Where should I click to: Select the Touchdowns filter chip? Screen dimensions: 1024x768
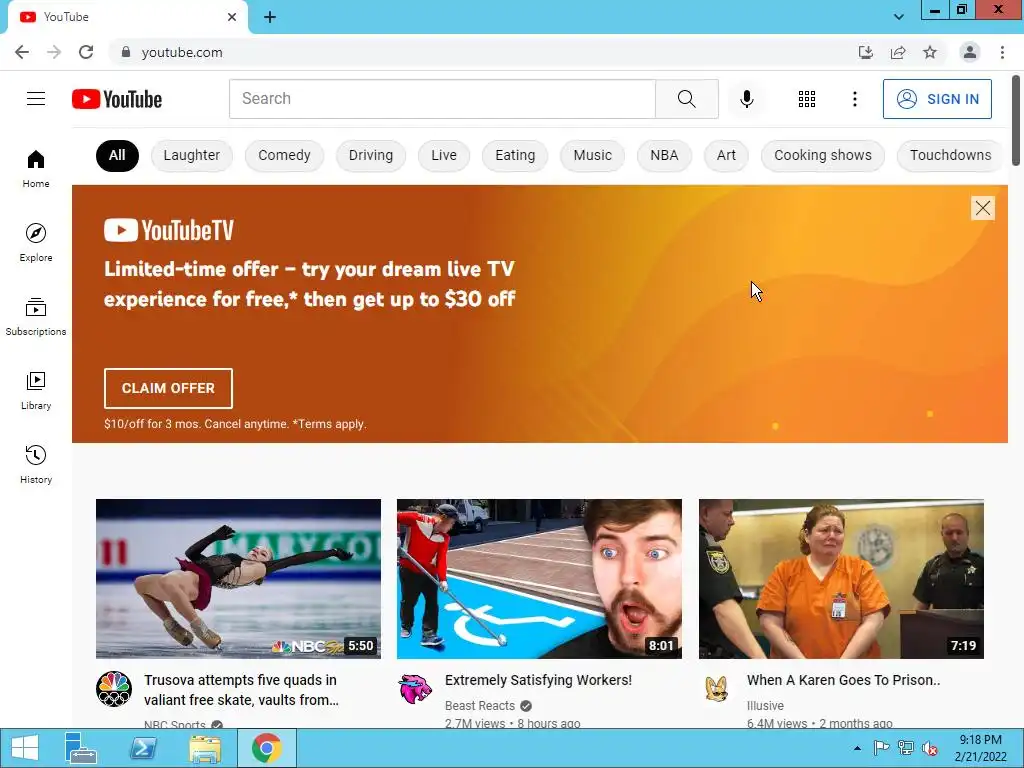tap(950, 155)
